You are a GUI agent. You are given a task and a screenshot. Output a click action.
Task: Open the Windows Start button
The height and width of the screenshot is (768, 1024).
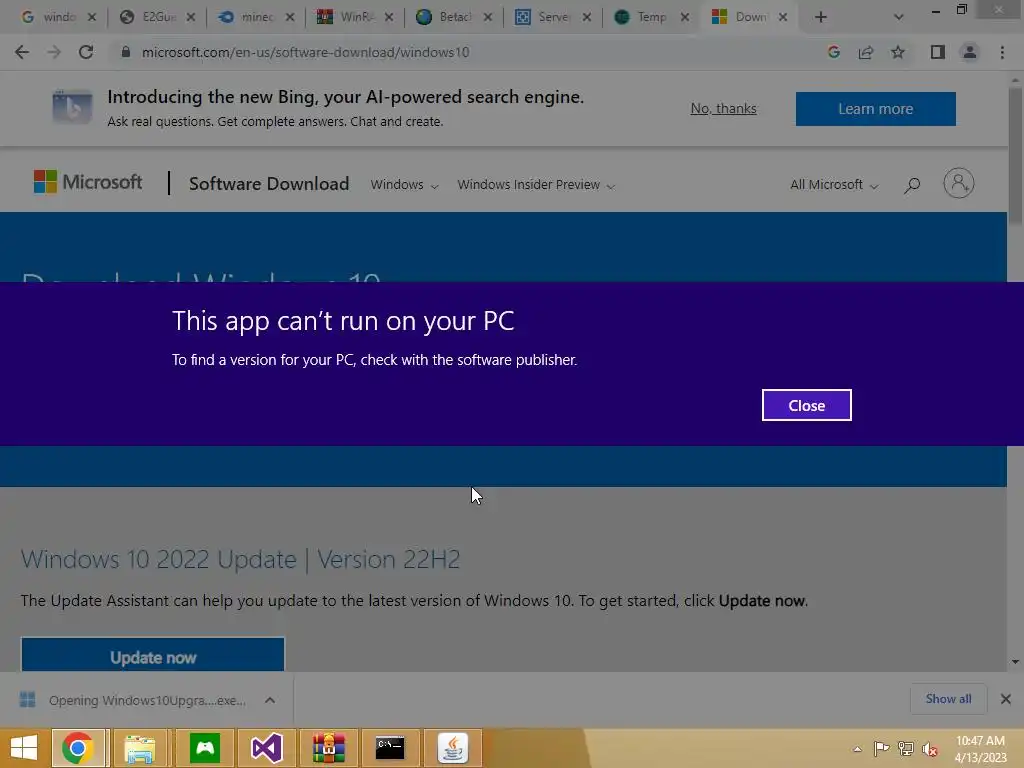tap(24, 748)
